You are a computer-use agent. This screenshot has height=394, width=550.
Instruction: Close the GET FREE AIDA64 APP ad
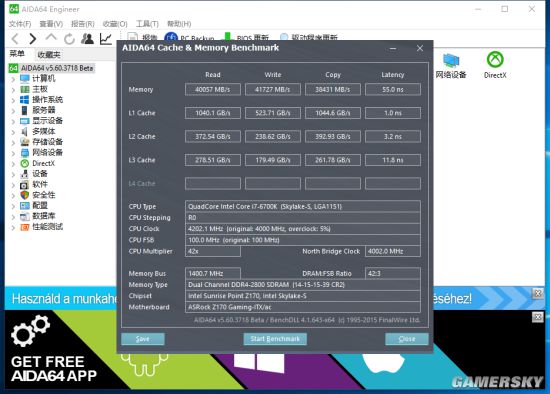click(537, 318)
